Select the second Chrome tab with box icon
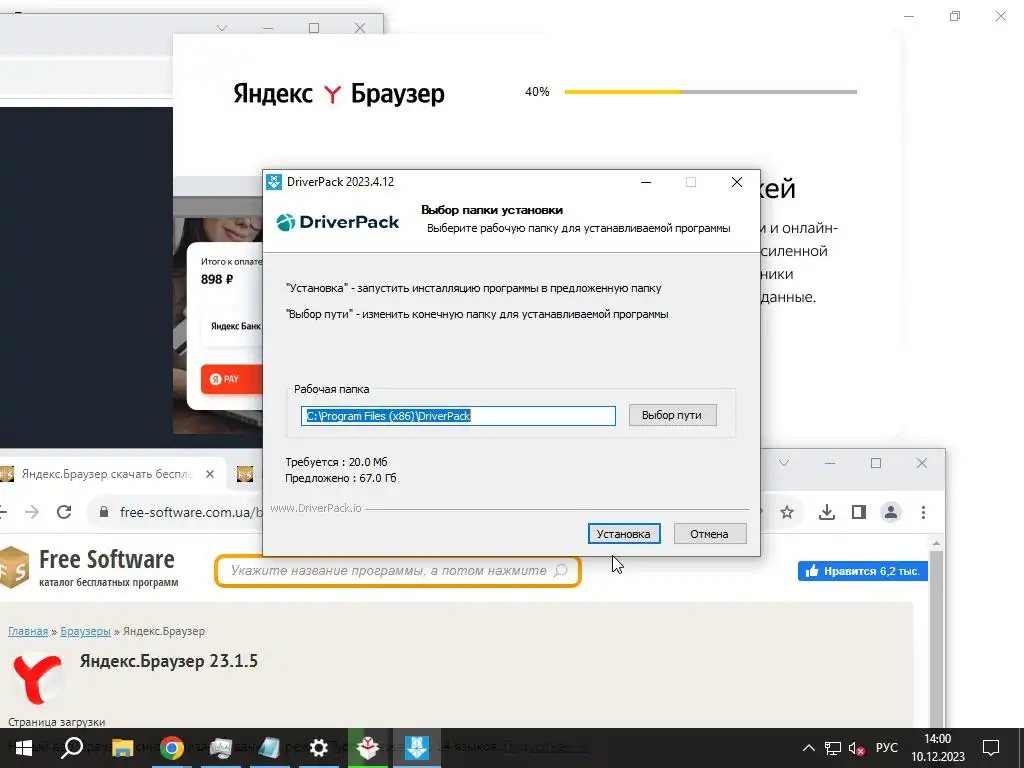 [x=245, y=474]
